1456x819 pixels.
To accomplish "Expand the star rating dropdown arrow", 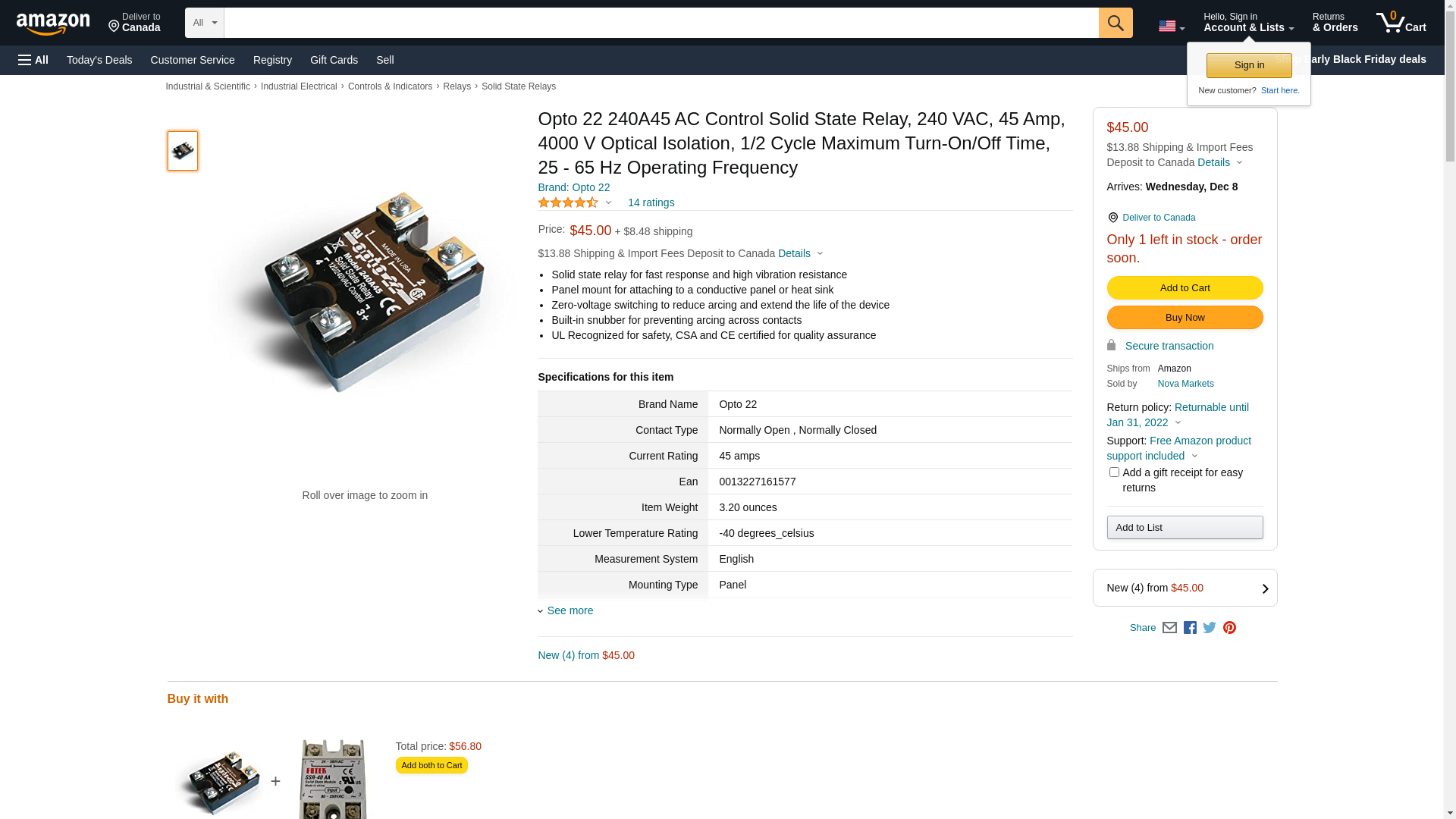I will click(x=608, y=202).
